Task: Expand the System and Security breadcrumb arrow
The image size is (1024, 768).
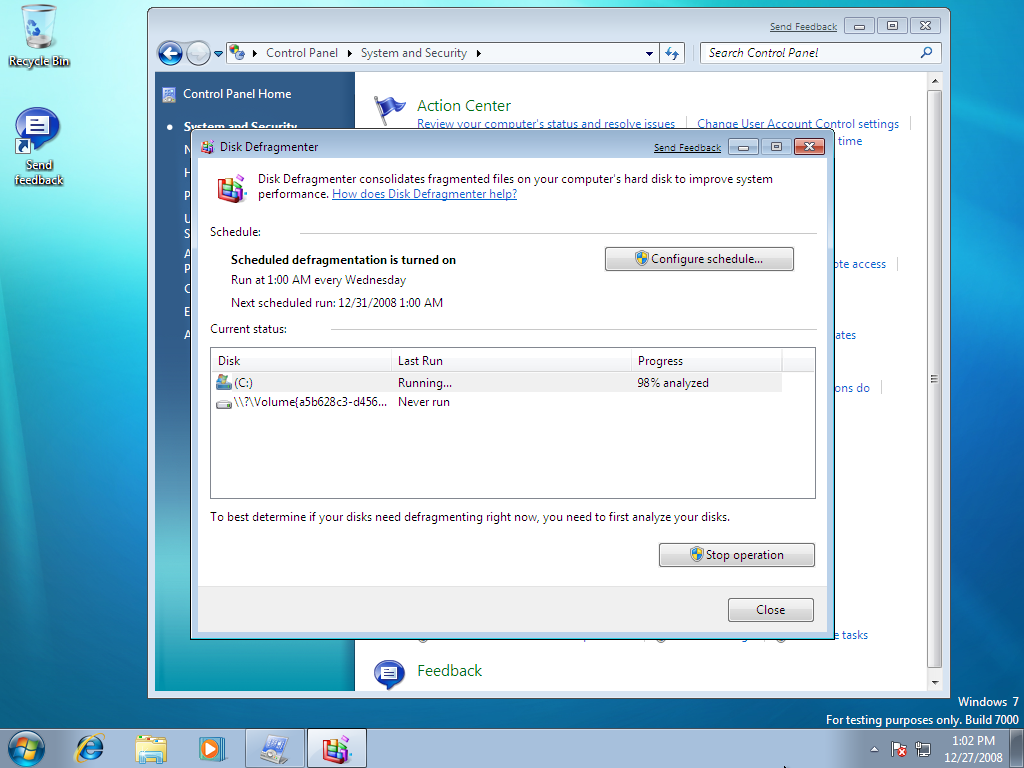Action: click(479, 54)
